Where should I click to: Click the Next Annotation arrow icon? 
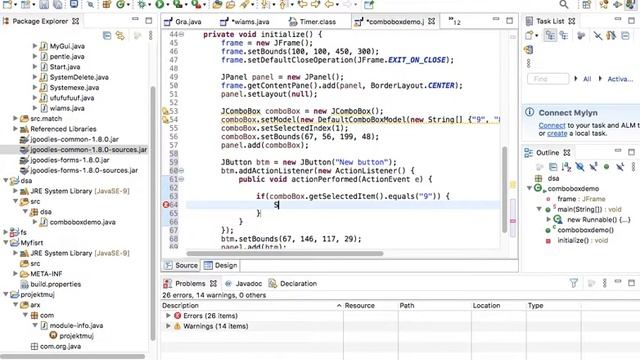265,4
